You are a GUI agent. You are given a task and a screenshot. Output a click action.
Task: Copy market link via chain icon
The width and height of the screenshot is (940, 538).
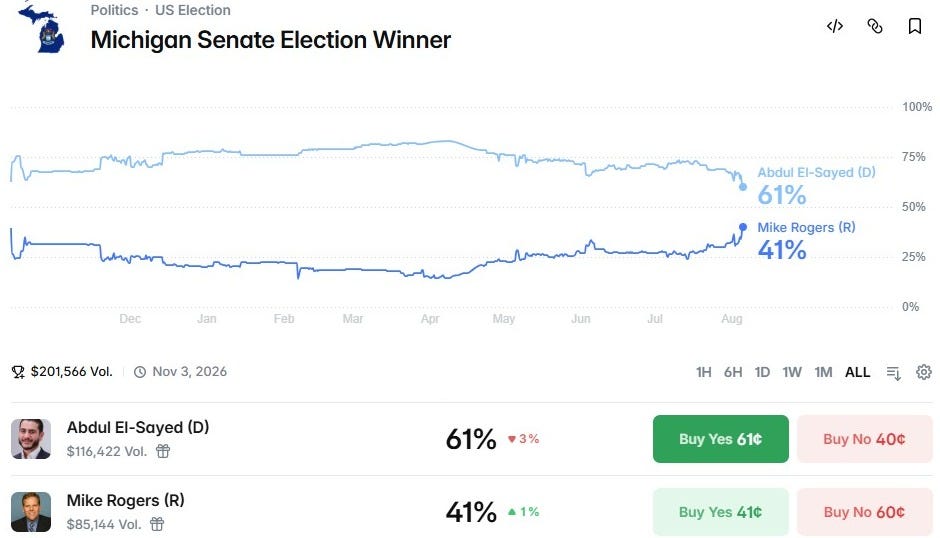875,26
